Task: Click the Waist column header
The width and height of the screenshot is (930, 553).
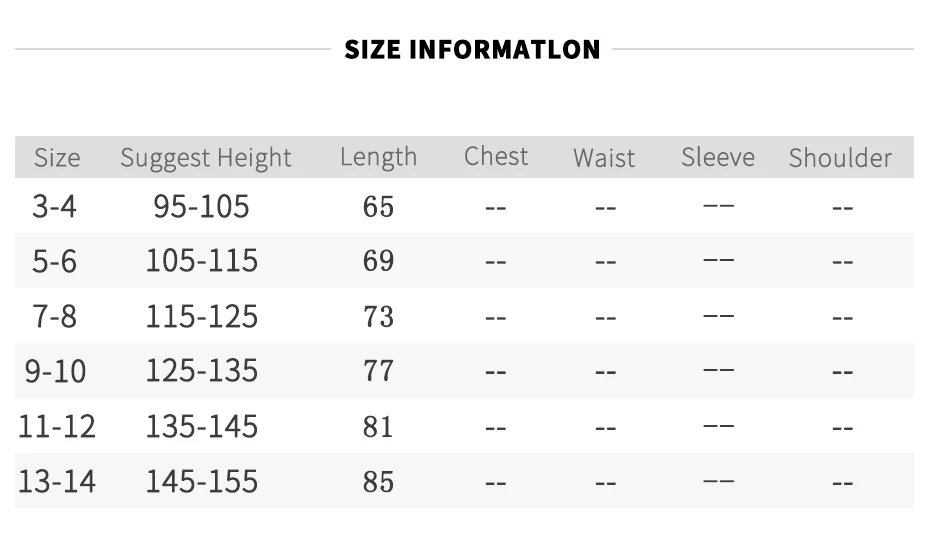Action: pos(604,158)
